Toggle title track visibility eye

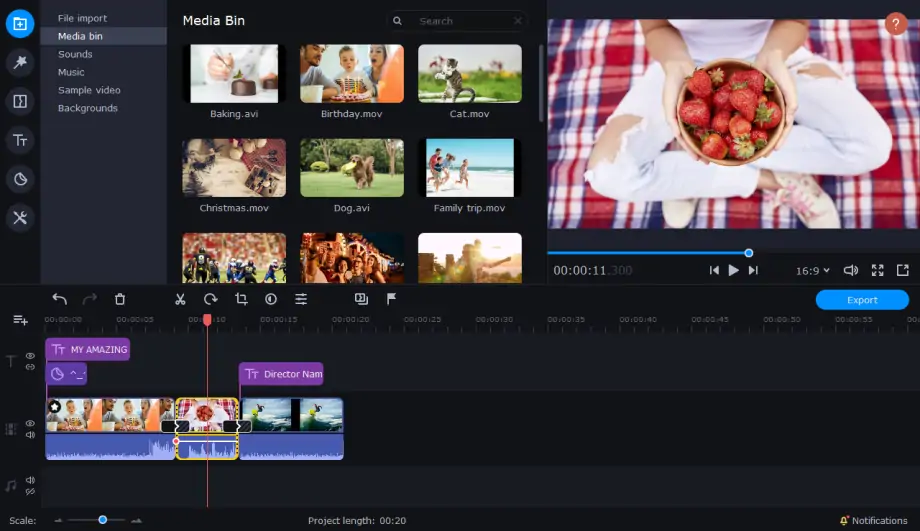[31, 356]
